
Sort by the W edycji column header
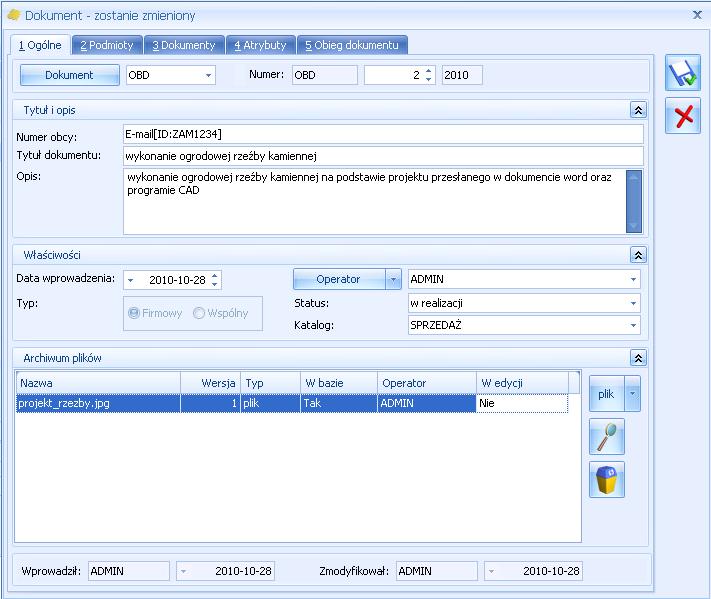[x=522, y=383]
